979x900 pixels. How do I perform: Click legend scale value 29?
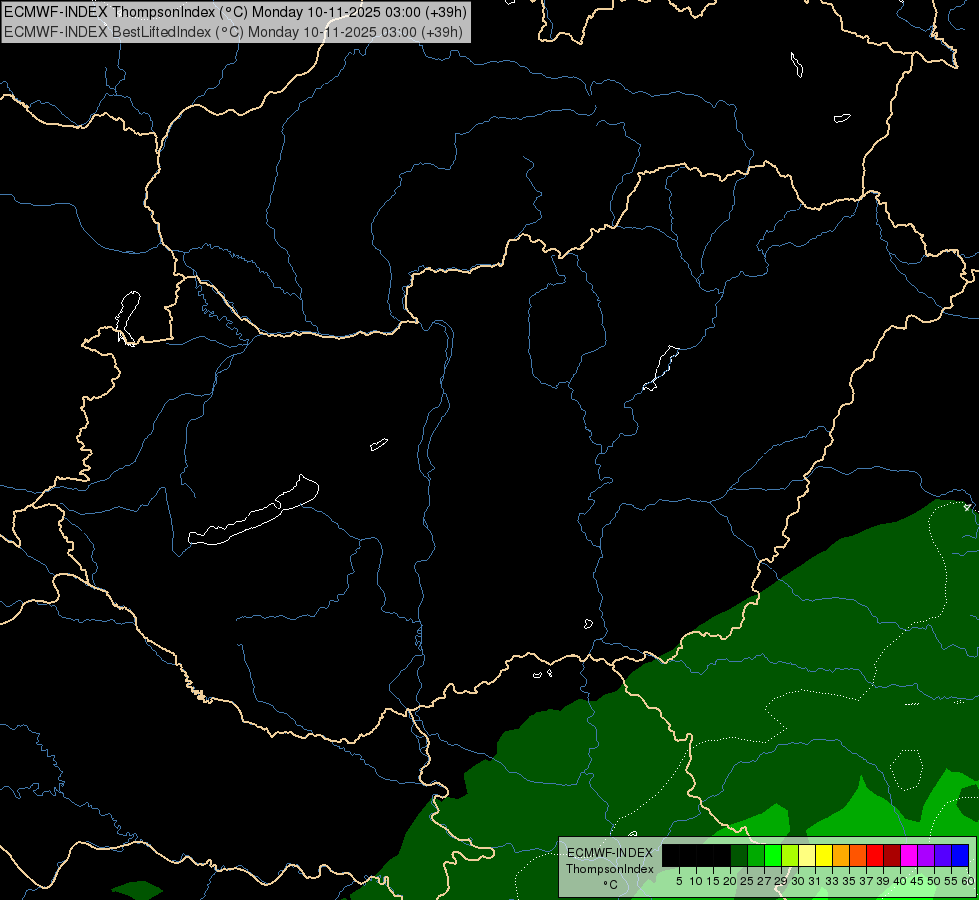click(x=780, y=881)
